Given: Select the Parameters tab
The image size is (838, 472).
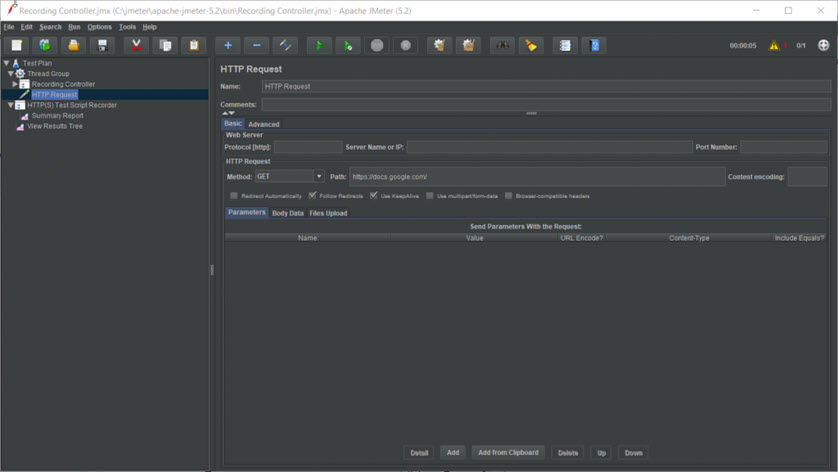Looking at the screenshot, I should (x=246, y=212).
